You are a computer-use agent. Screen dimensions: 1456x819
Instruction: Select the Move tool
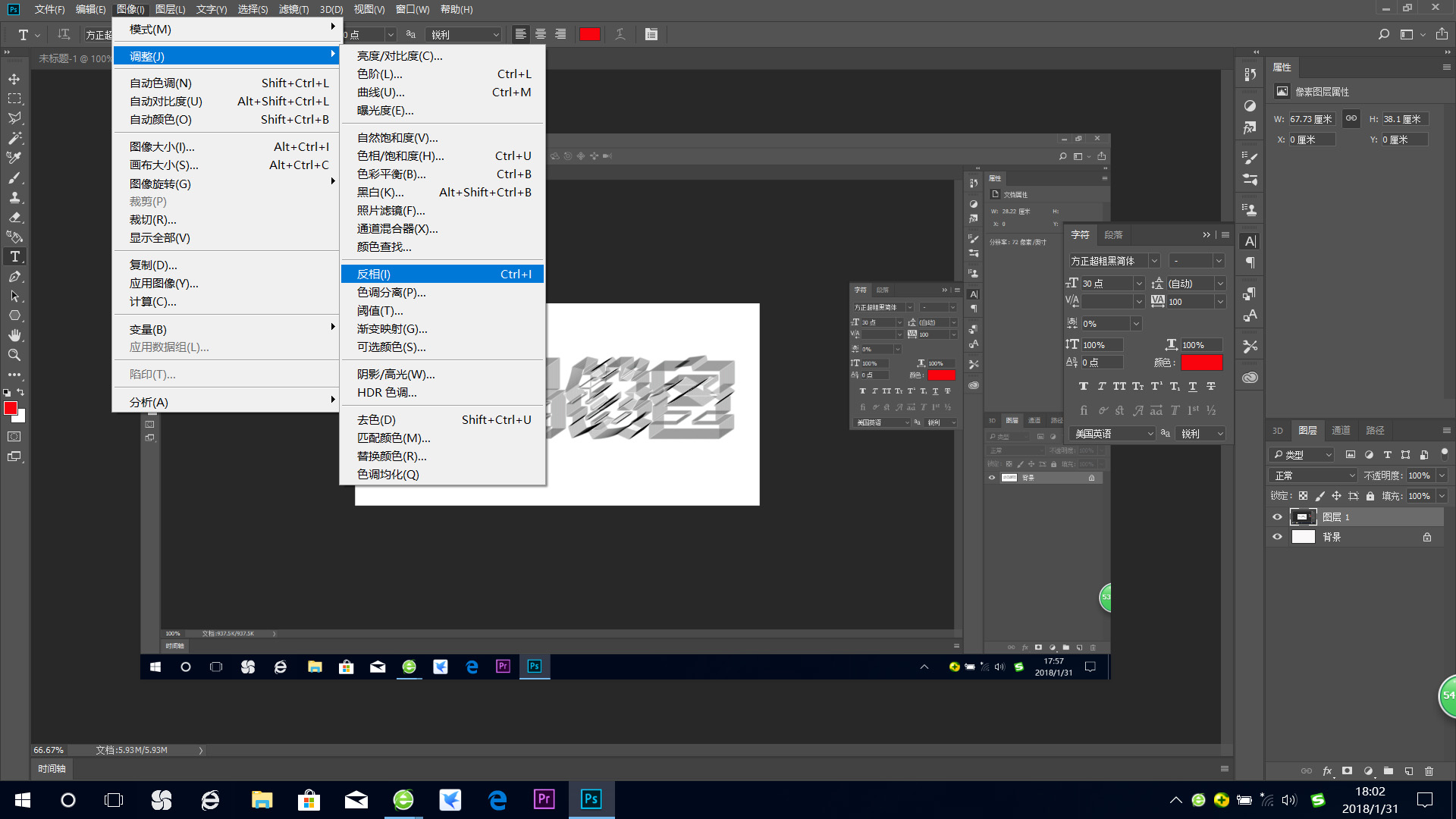coord(14,79)
